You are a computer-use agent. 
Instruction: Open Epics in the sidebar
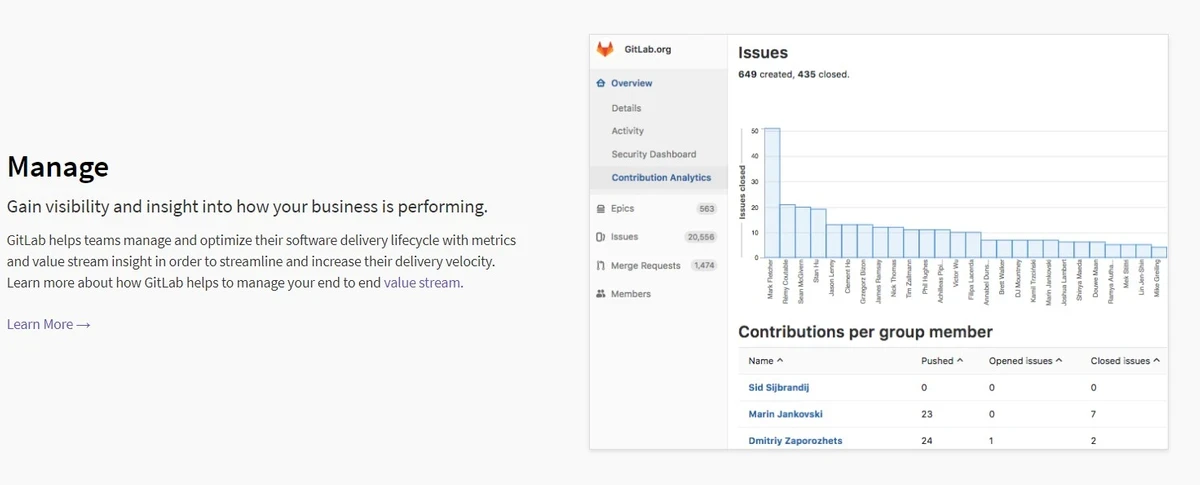tap(622, 209)
